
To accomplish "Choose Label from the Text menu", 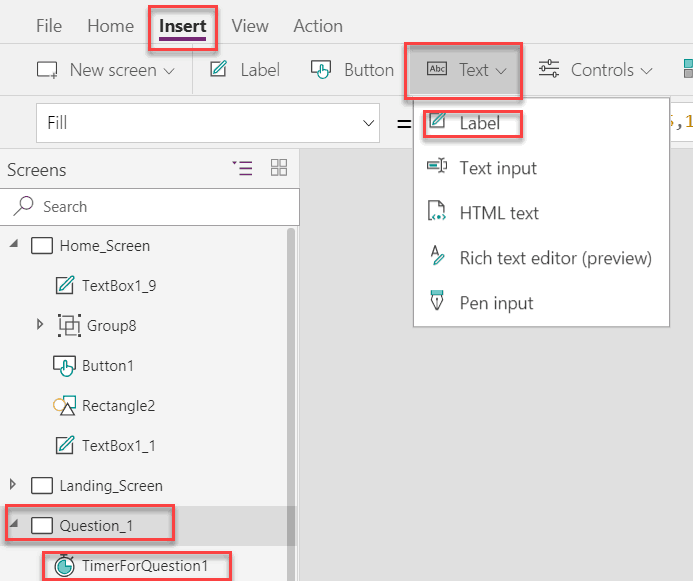I will coord(480,123).
